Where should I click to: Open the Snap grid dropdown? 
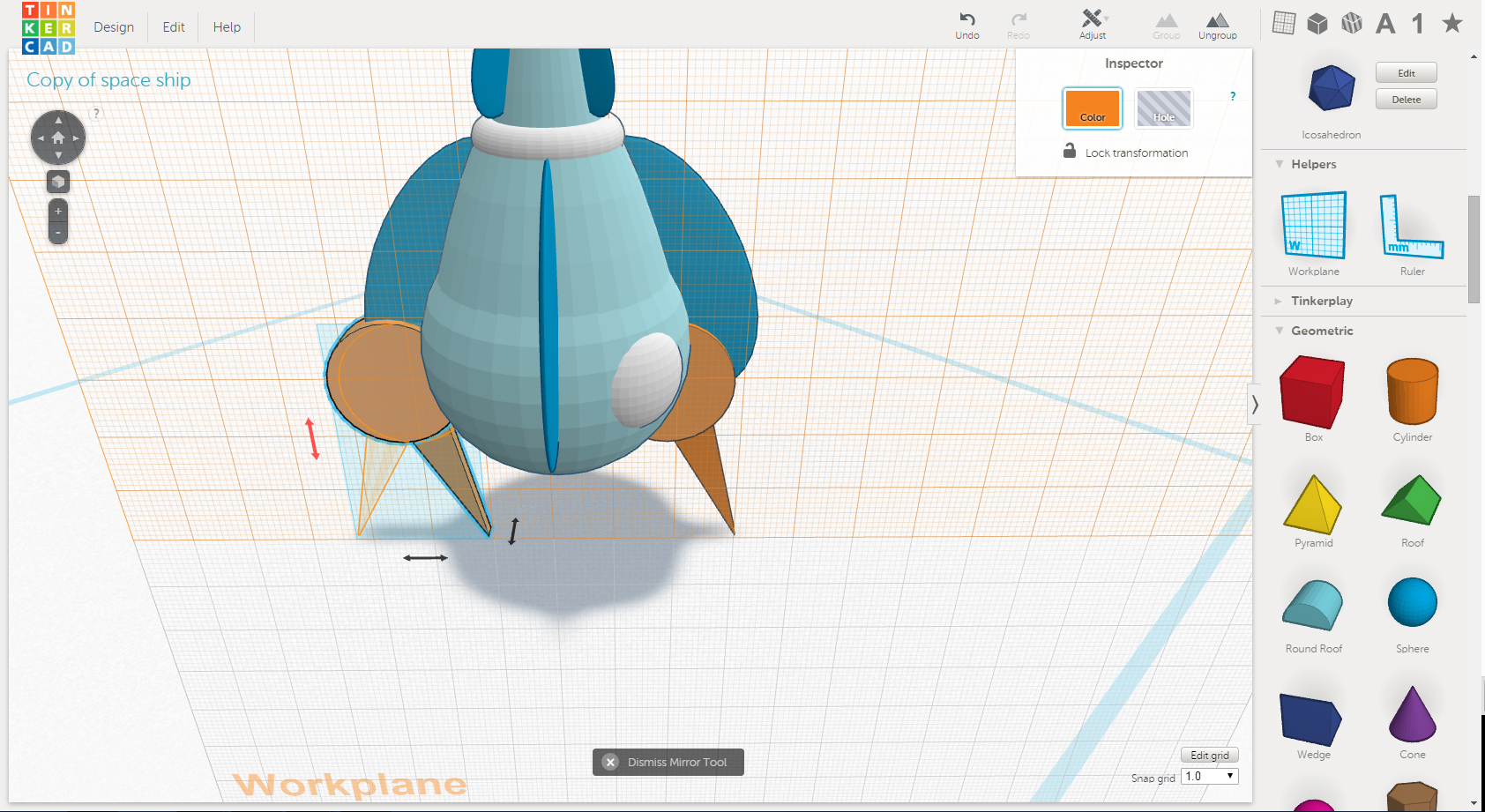click(1210, 776)
